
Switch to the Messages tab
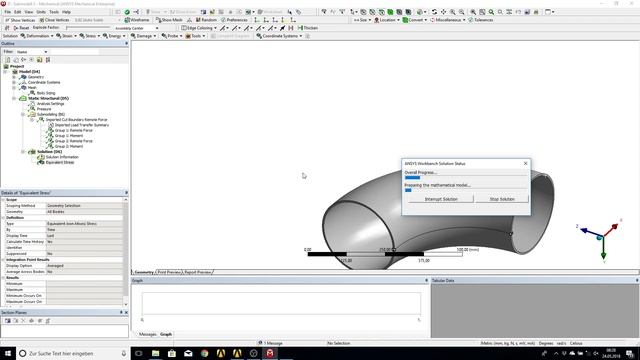point(147,334)
